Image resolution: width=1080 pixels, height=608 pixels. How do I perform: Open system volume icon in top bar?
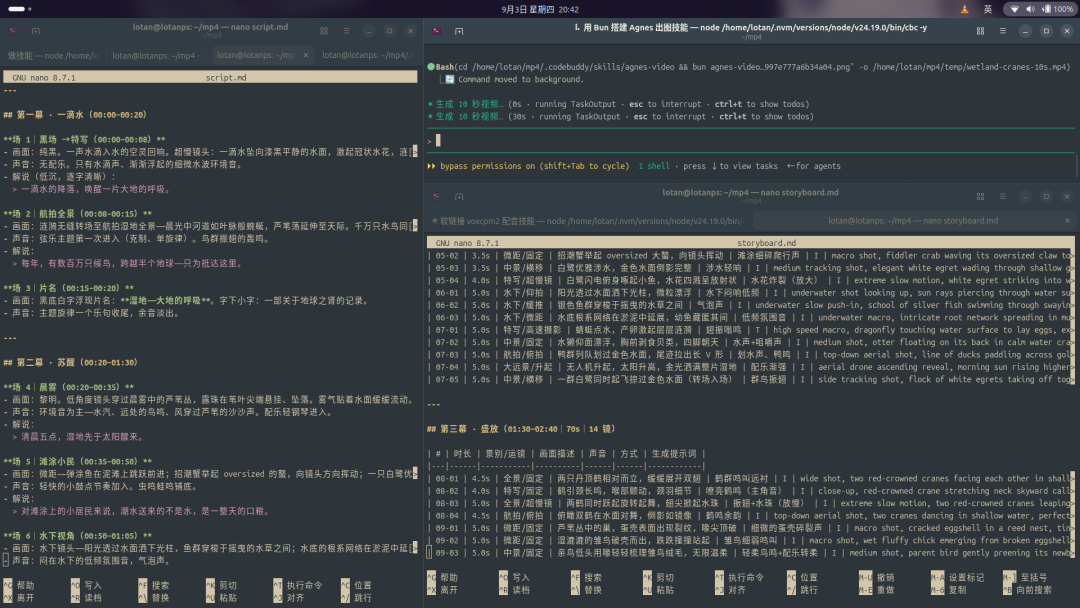[1030, 10]
